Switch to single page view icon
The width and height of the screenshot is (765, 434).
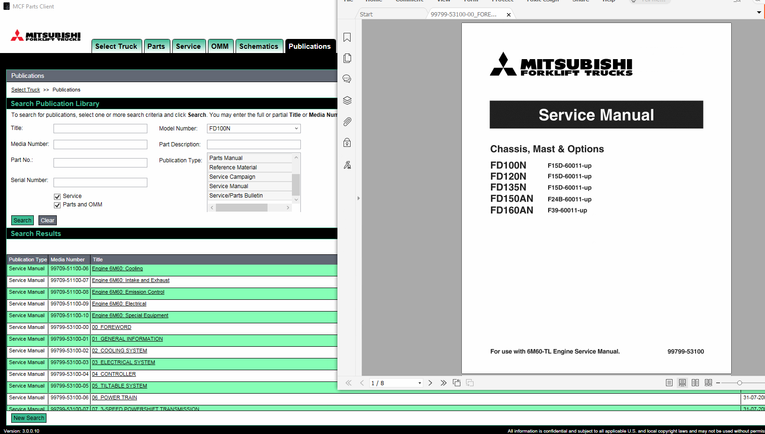click(x=669, y=383)
